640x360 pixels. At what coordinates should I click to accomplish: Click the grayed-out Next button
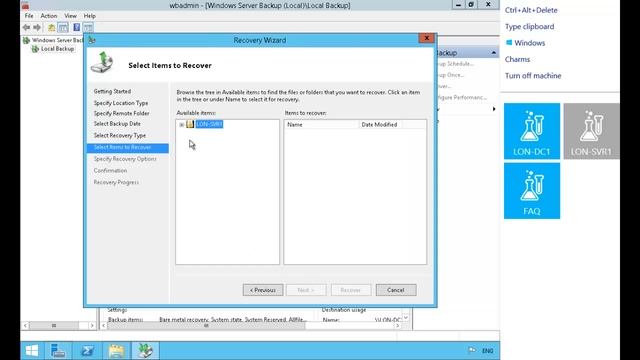point(306,290)
